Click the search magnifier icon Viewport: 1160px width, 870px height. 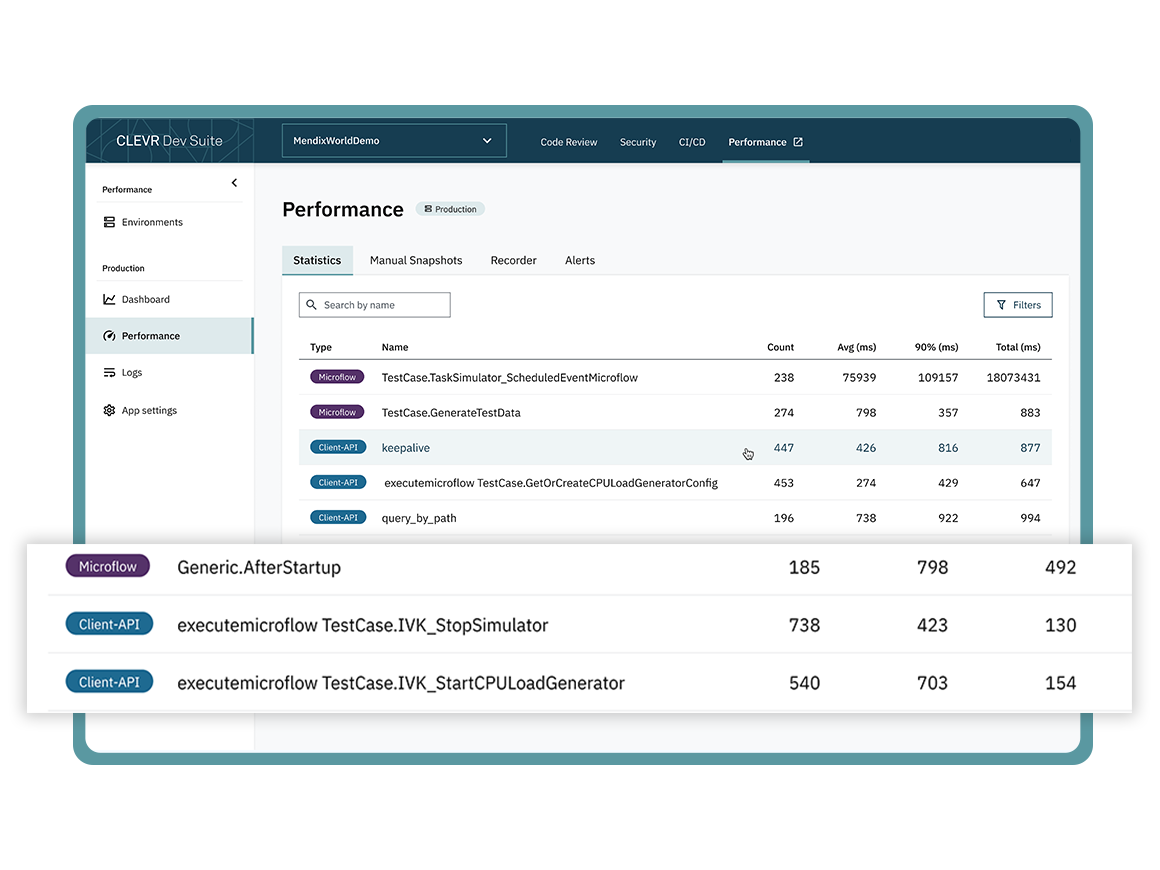[x=311, y=305]
